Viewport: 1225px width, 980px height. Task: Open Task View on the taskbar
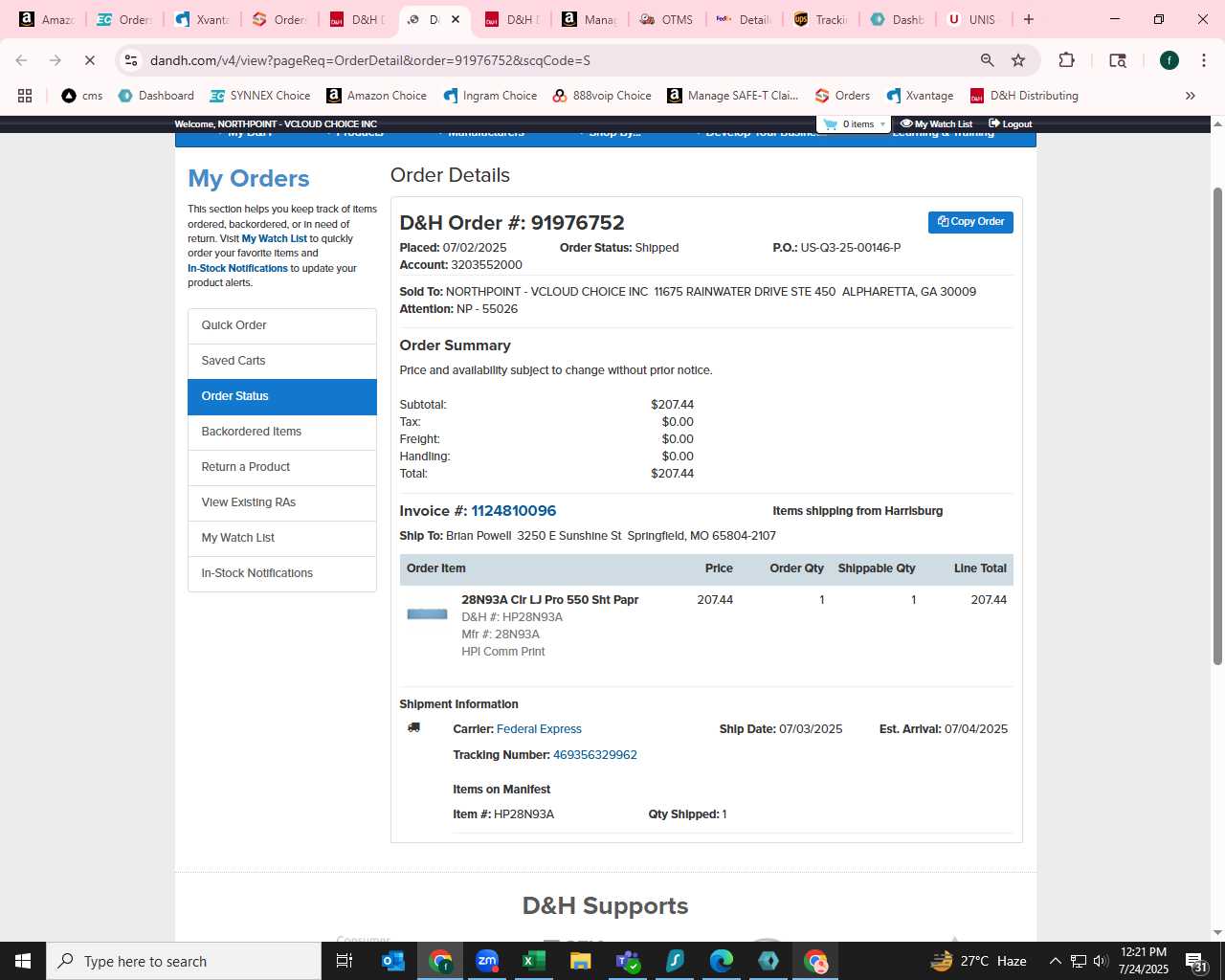pyautogui.click(x=345, y=961)
